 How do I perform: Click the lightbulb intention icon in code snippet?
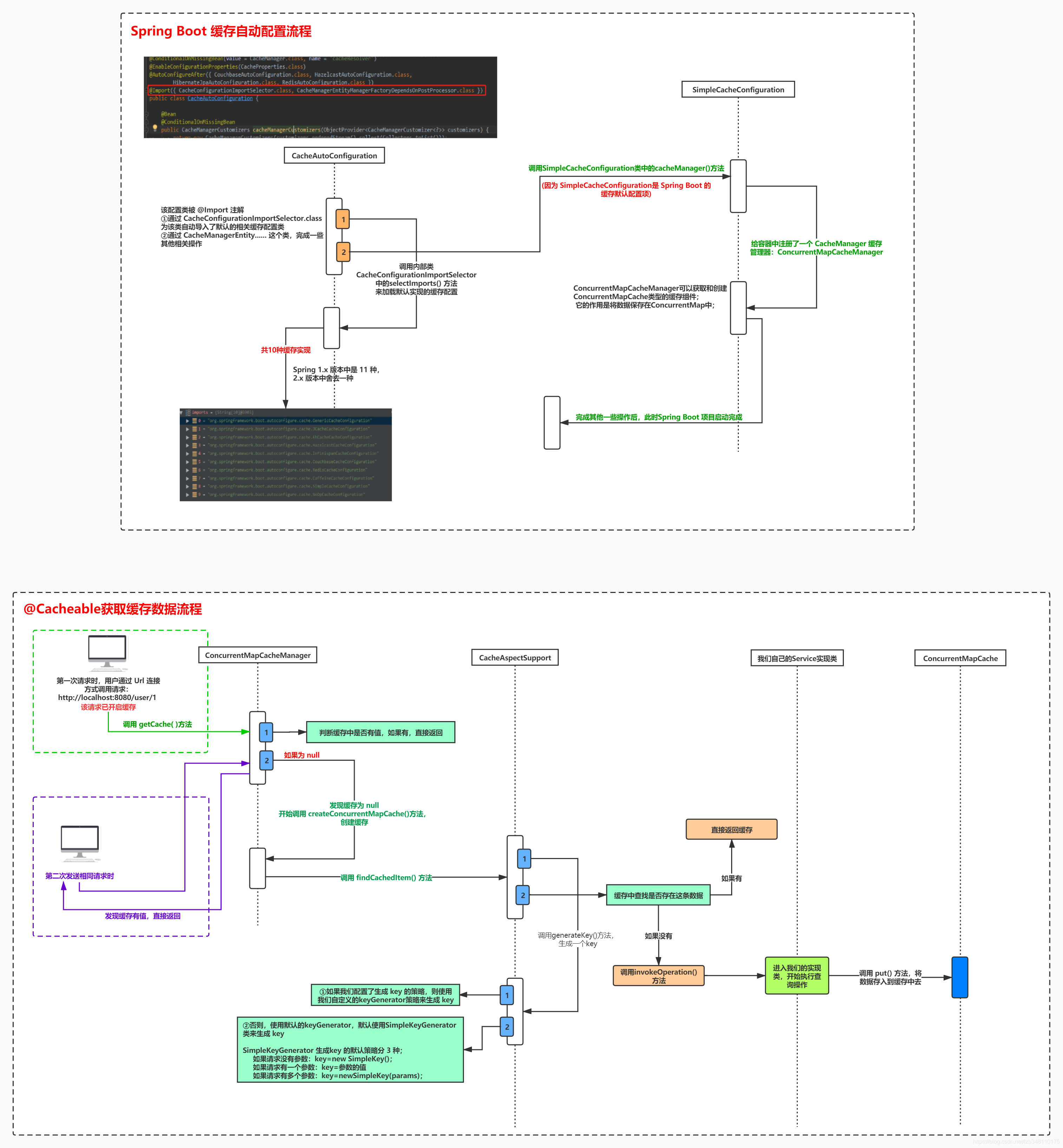coord(155,128)
